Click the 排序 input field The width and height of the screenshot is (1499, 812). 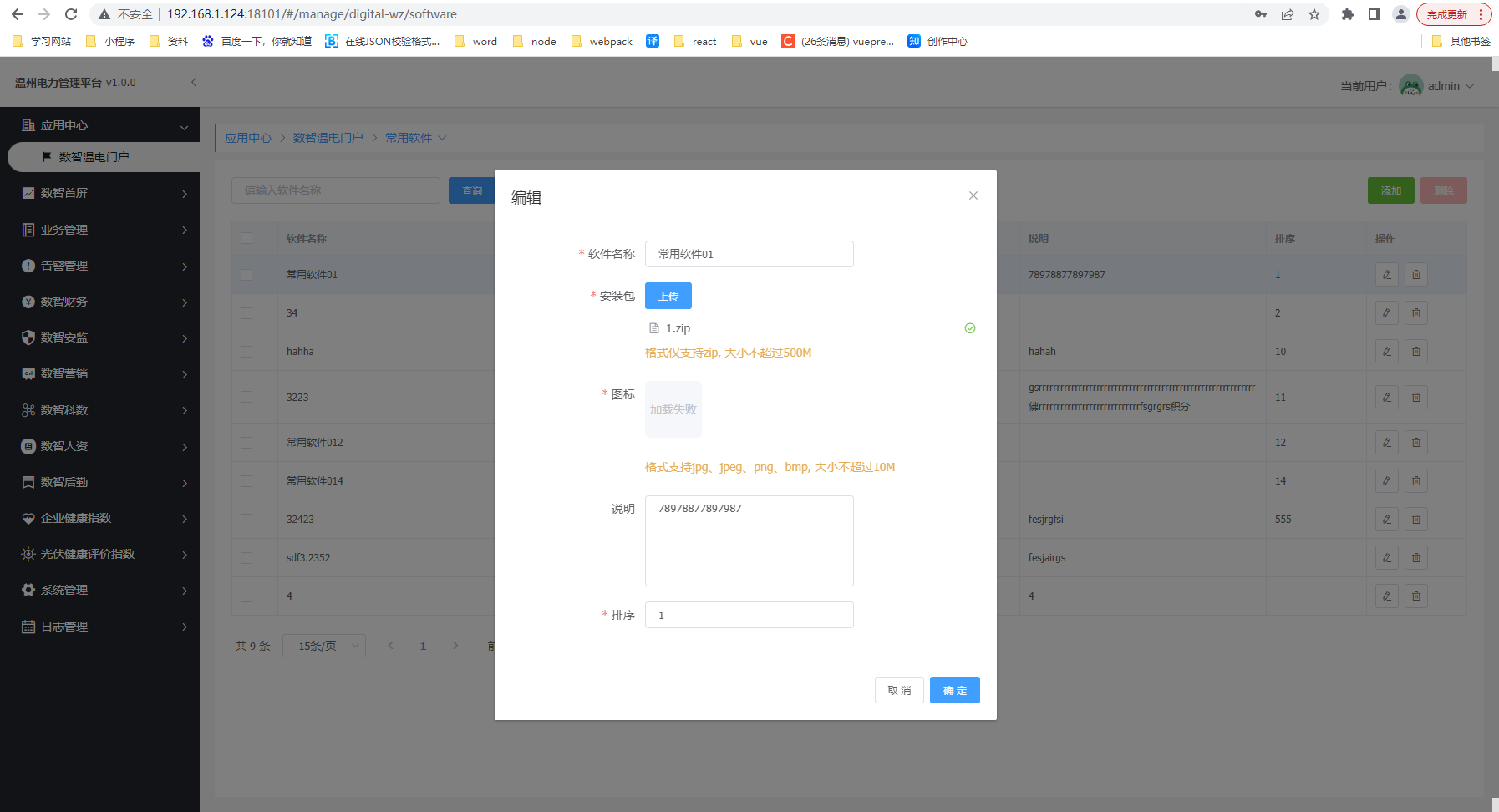(x=749, y=615)
